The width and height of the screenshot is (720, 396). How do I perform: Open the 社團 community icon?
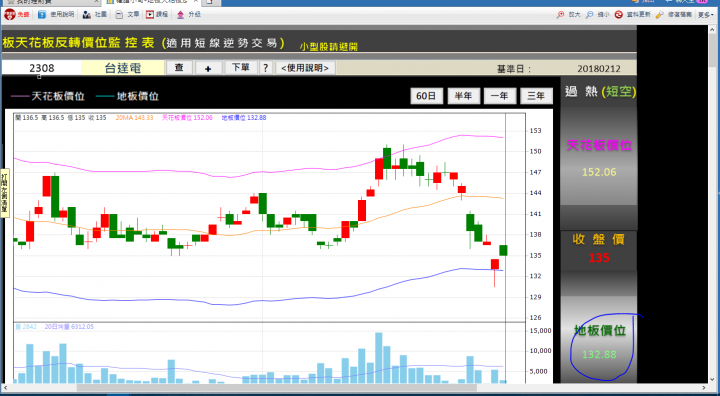tap(86, 15)
